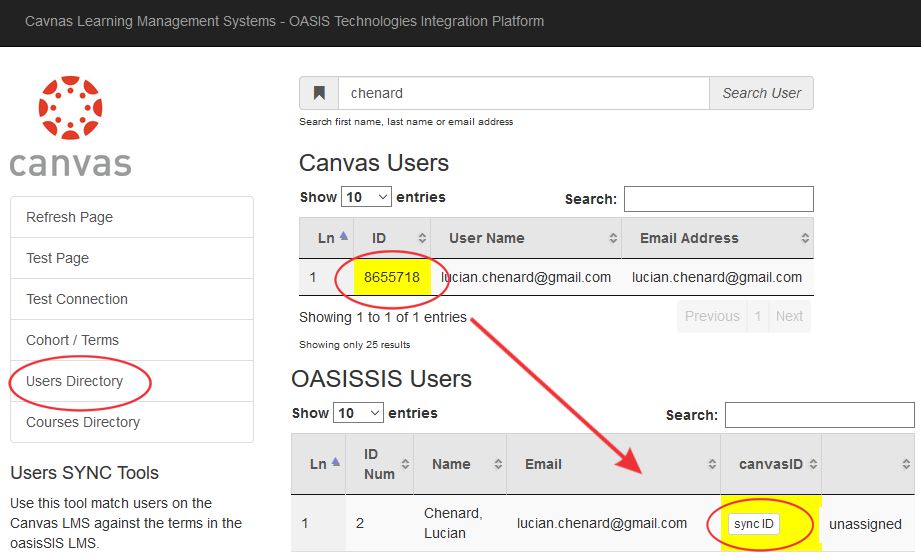Click the Users SYNC Tools heading
This screenshot has height=559, width=921.
pos(85,473)
